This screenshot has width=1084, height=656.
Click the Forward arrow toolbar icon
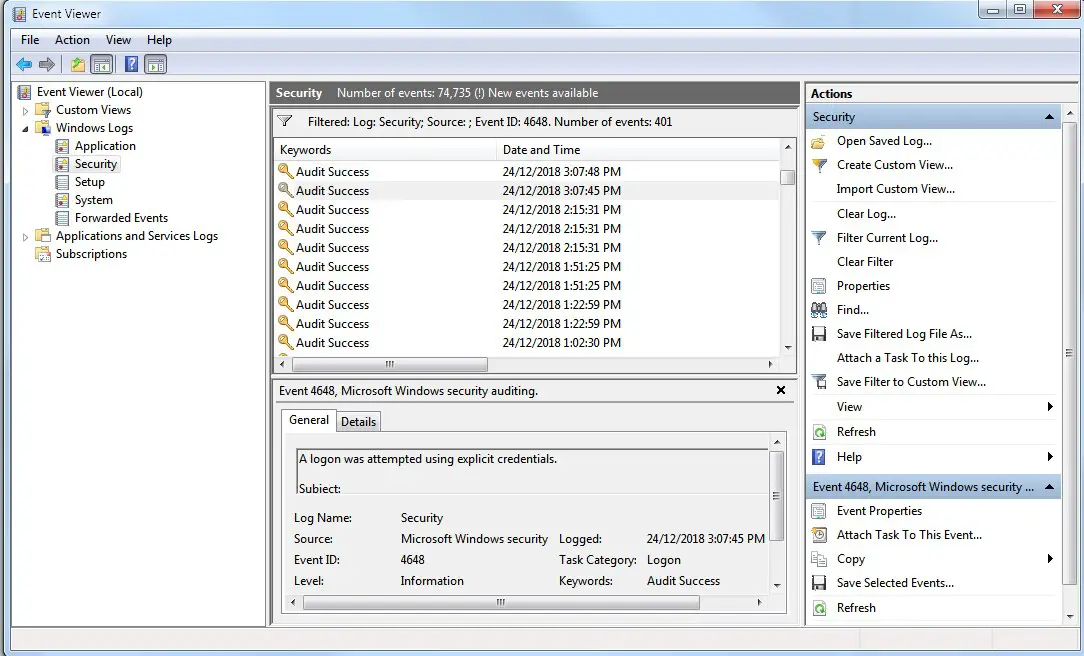click(46, 65)
